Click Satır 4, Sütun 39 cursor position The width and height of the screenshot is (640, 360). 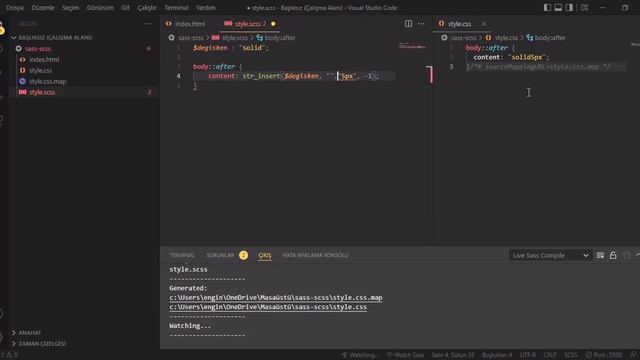pyautogui.click(x=453, y=355)
